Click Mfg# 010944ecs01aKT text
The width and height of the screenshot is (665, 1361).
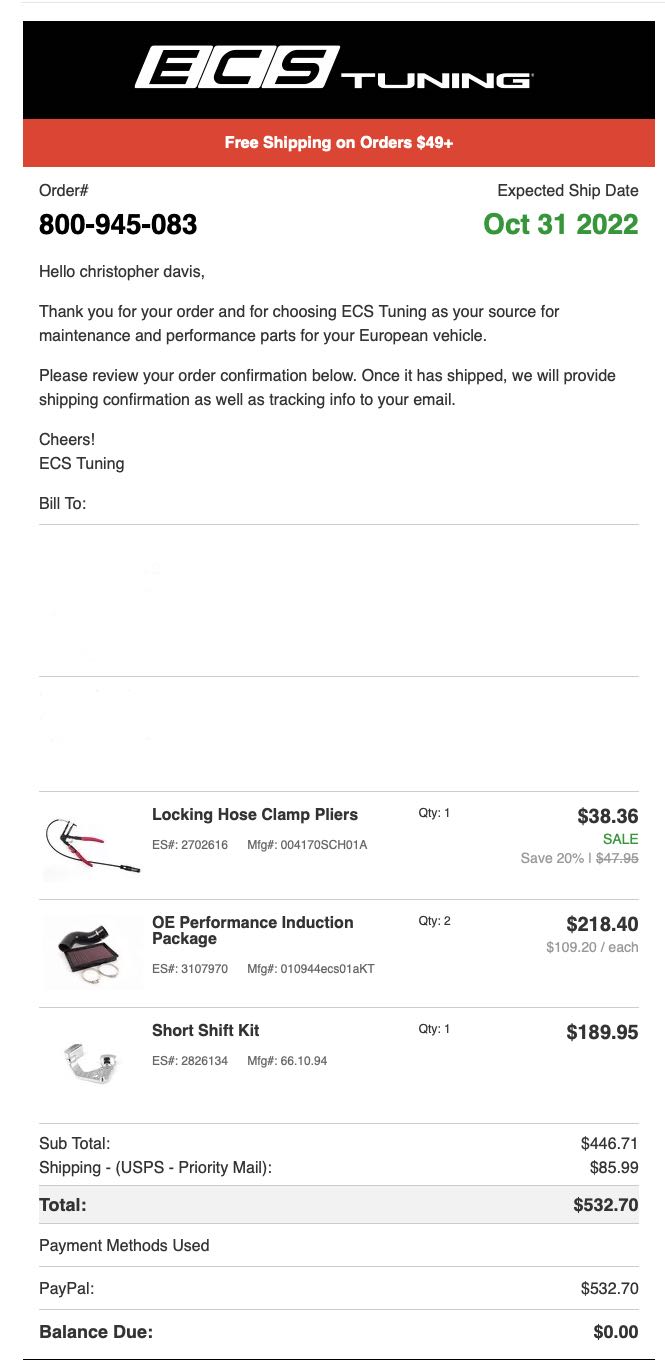(310, 969)
